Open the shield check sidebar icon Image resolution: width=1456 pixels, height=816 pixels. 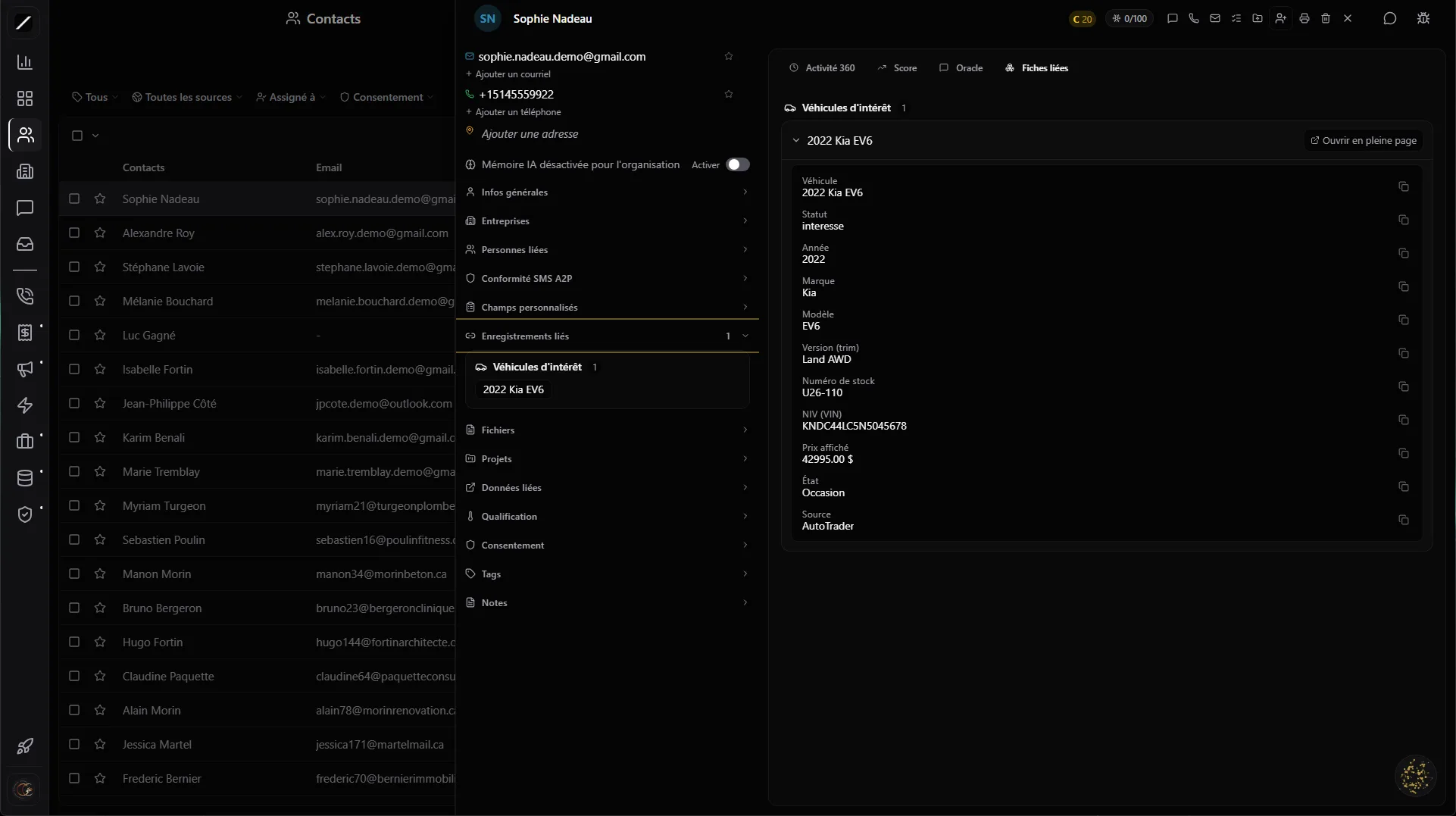tap(25, 514)
